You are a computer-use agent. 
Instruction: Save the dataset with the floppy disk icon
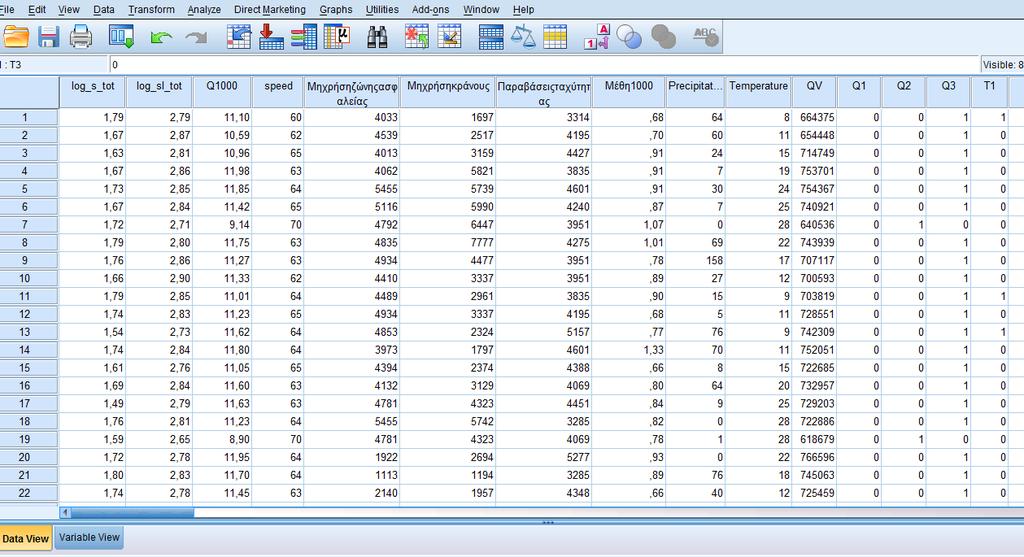point(48,37)
